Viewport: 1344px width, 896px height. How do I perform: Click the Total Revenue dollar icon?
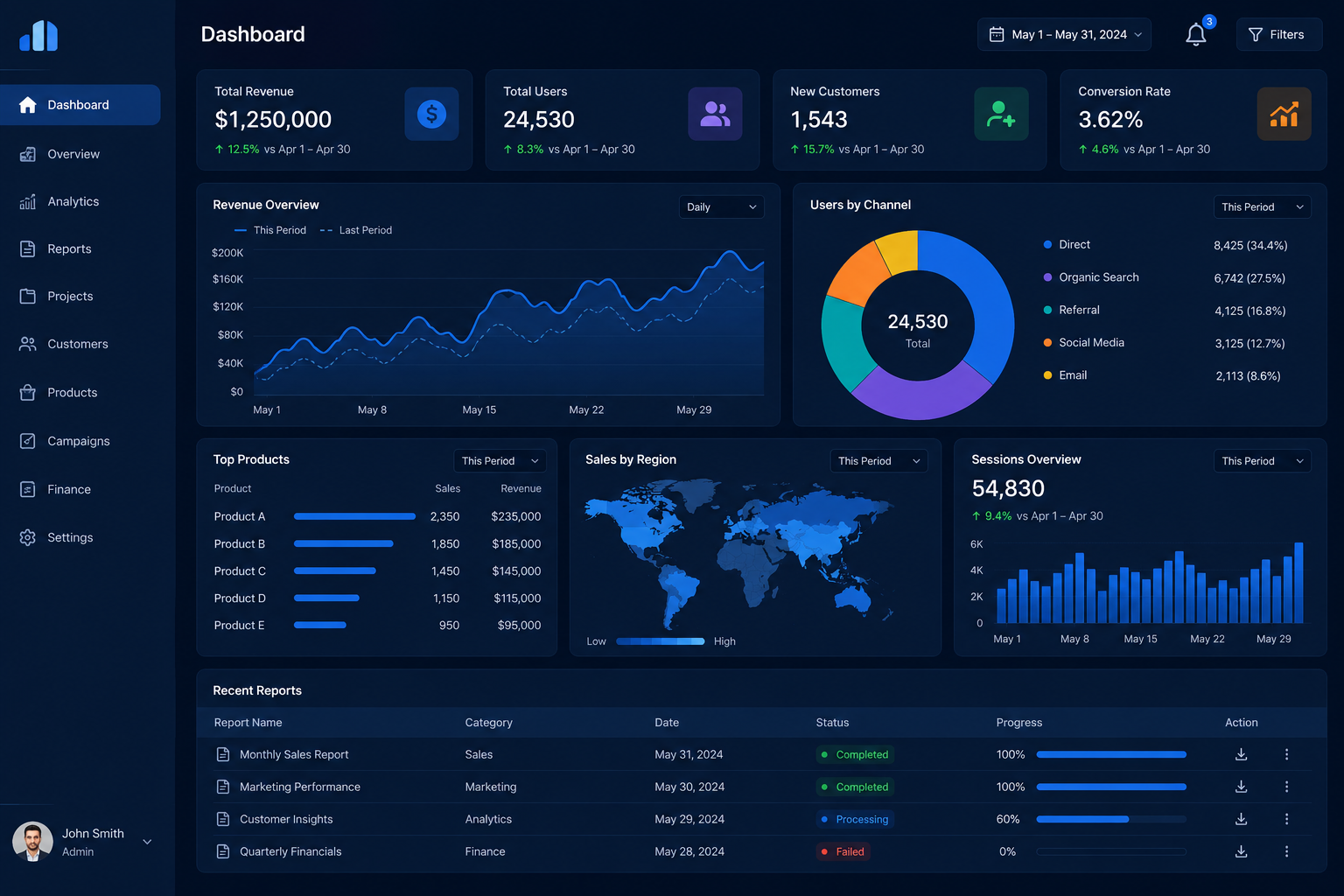tap(431, 114)
